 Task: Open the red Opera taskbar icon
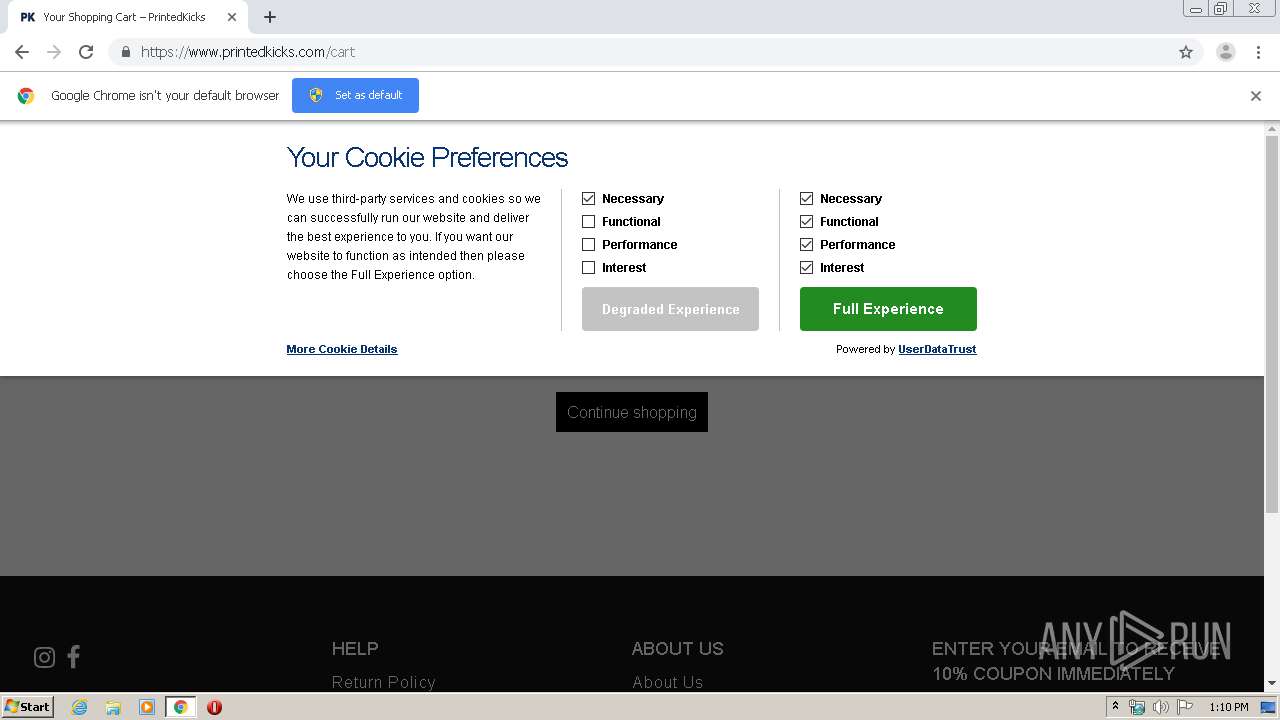tap(214, 707)
